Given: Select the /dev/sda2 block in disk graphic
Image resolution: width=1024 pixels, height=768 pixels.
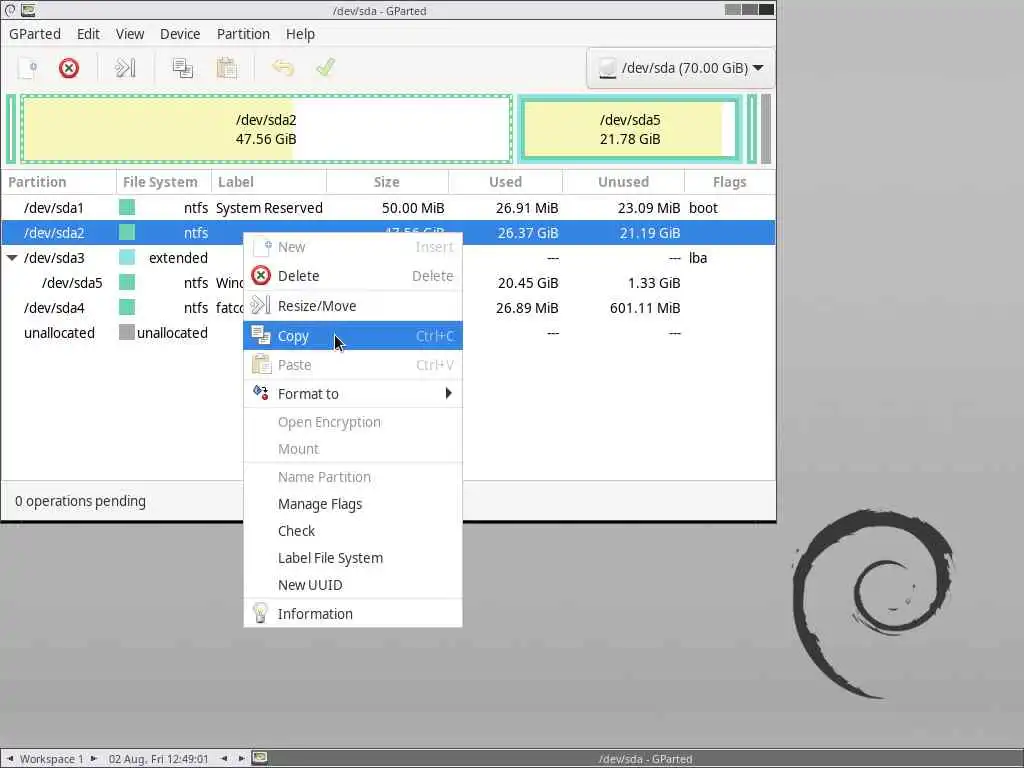Looking at the screenshot, I should tap(266, 129).
